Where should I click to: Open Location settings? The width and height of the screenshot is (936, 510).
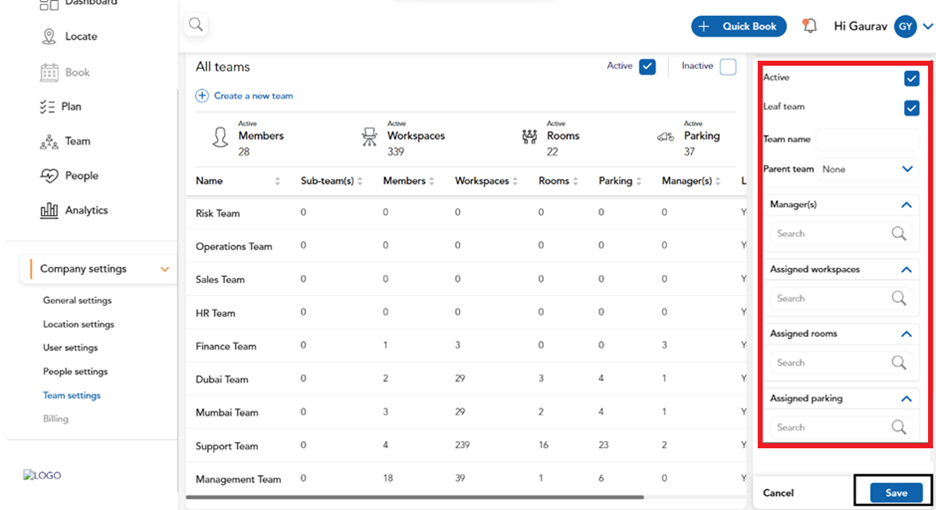click(78, 324)
